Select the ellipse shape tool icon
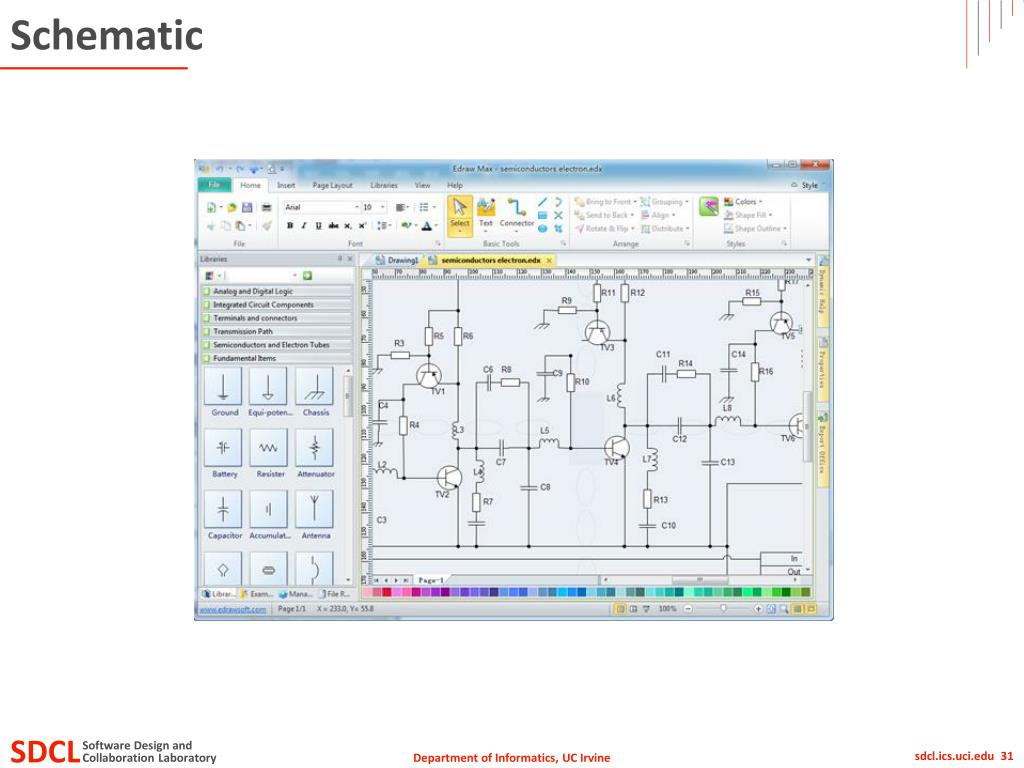This screenshot has height=768, width=1024. tap(542, 229)
